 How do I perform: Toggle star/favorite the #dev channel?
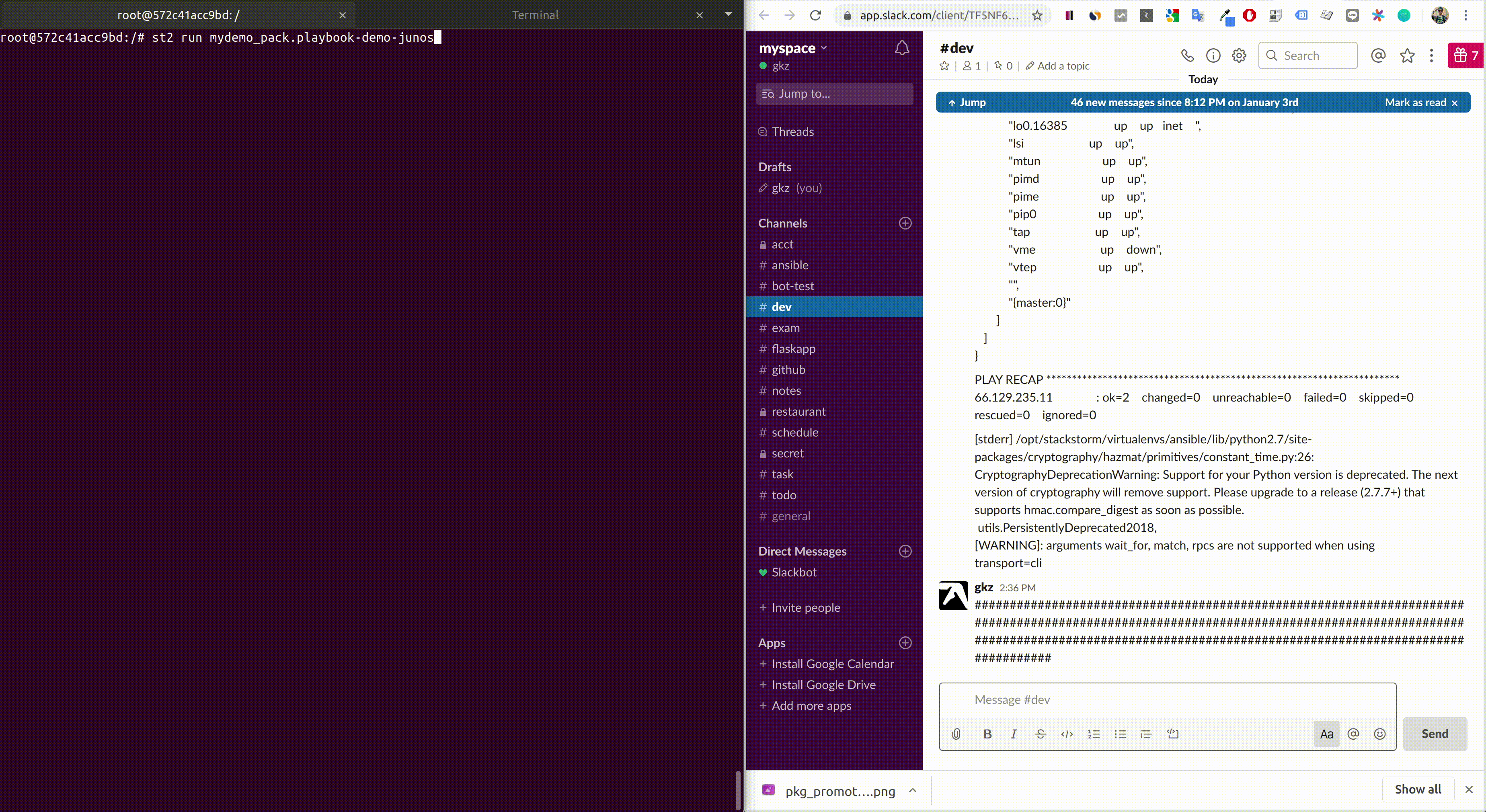click(x=944, y=65)
